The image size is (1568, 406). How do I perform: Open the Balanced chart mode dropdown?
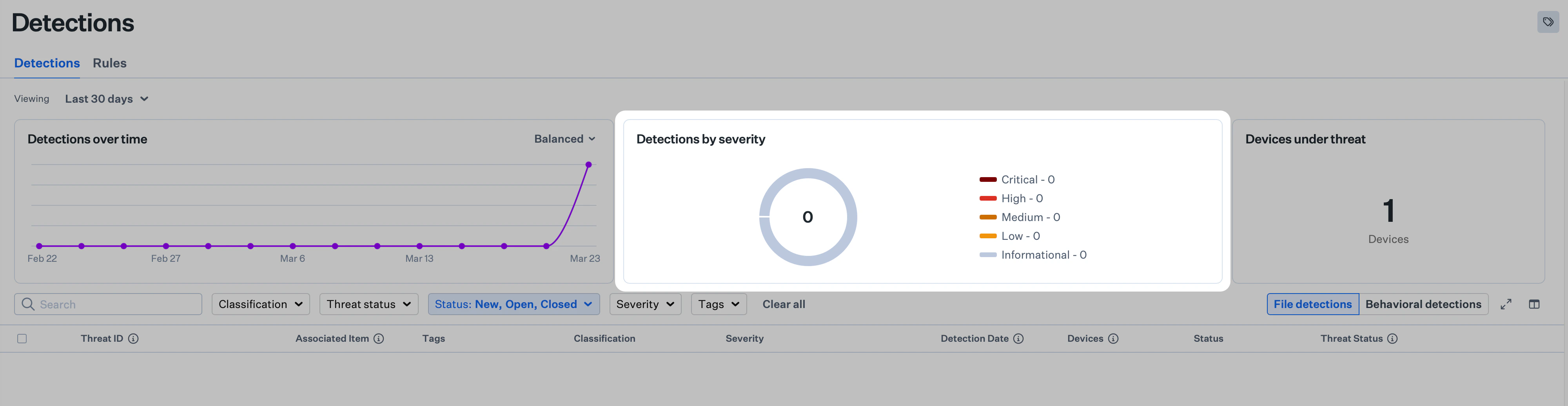[565, 138]
